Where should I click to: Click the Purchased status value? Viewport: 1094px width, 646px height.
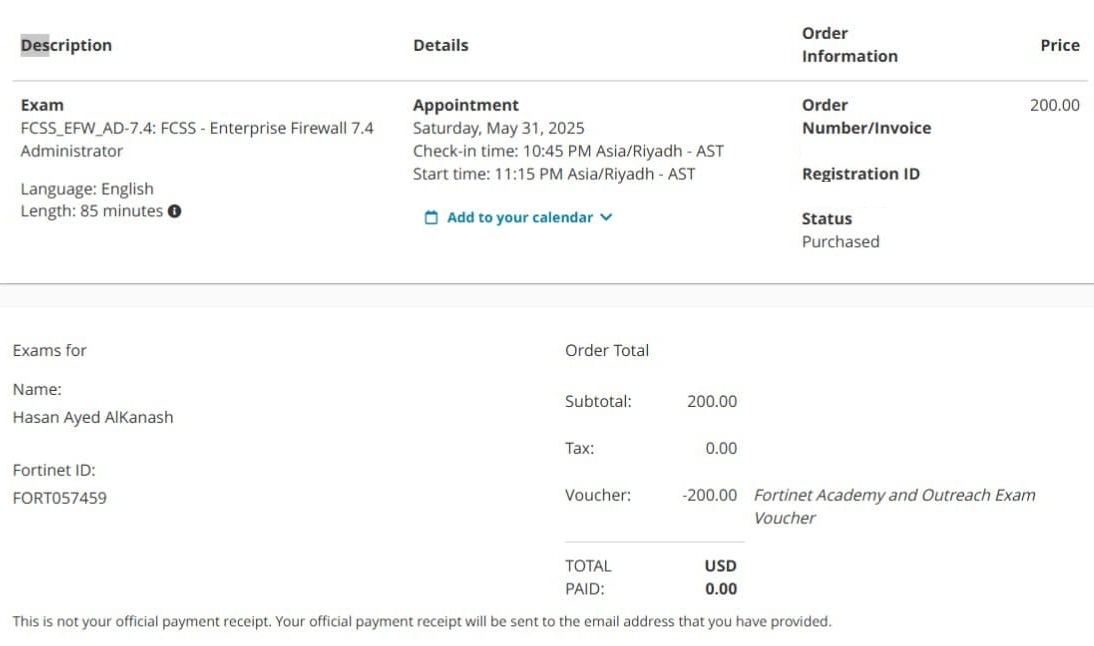pyautogui.click(x=840, y=242)
